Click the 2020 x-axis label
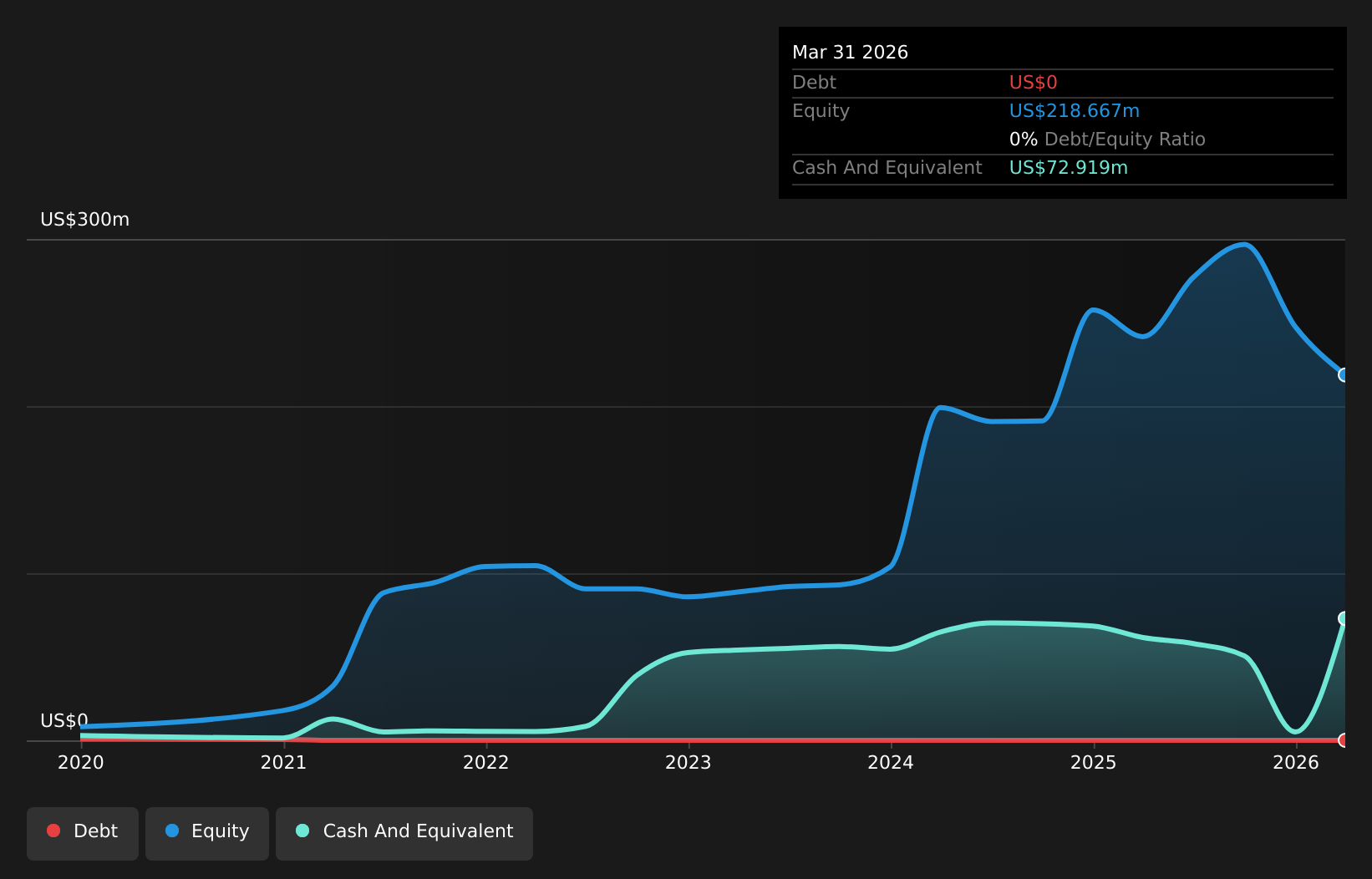This screenshot has width=1372, height=879. coord(81,762)
